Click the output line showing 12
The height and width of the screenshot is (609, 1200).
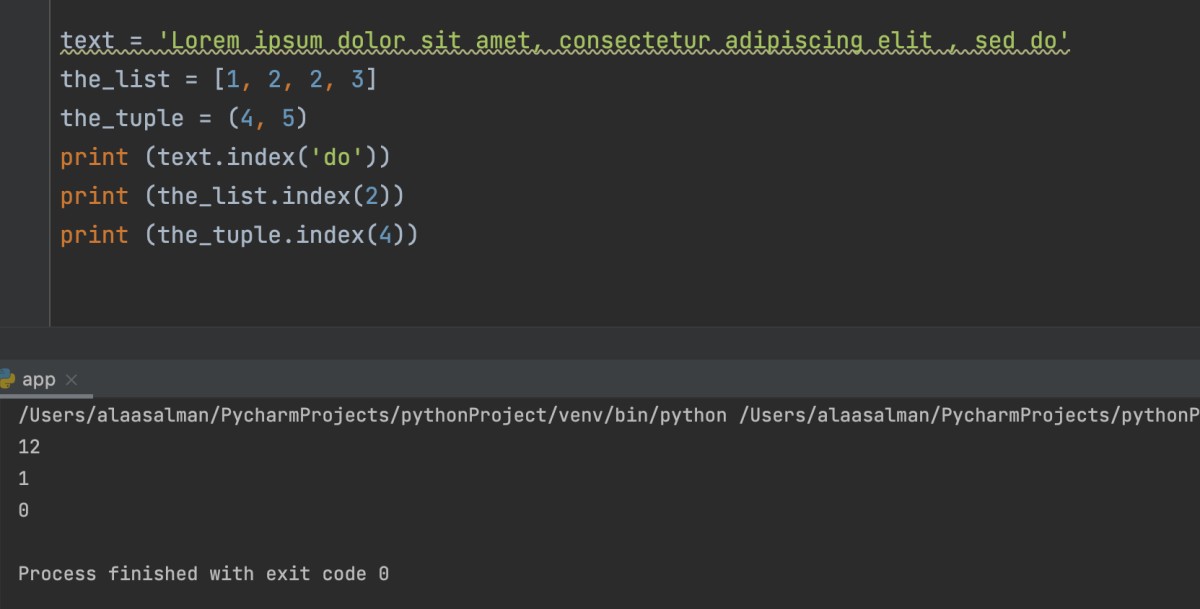[29, 447]
